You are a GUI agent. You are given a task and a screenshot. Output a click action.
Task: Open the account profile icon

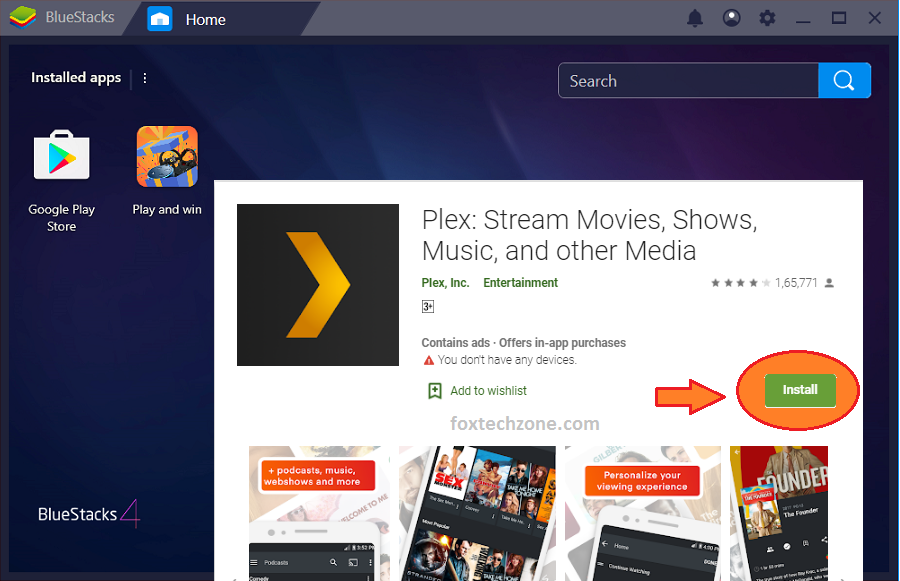tap(731, 18)
